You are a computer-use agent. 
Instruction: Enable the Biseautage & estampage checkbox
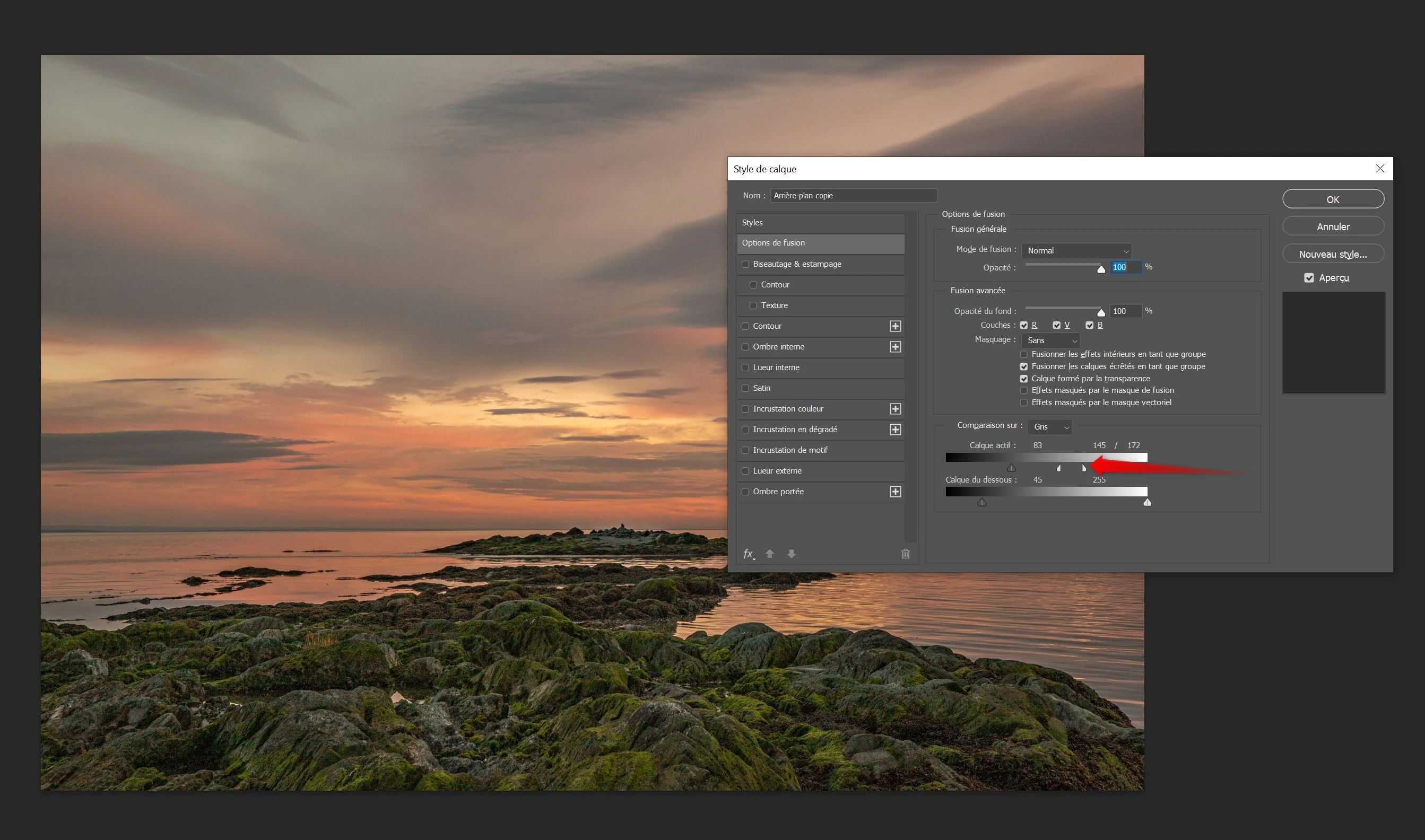point(745,264)
